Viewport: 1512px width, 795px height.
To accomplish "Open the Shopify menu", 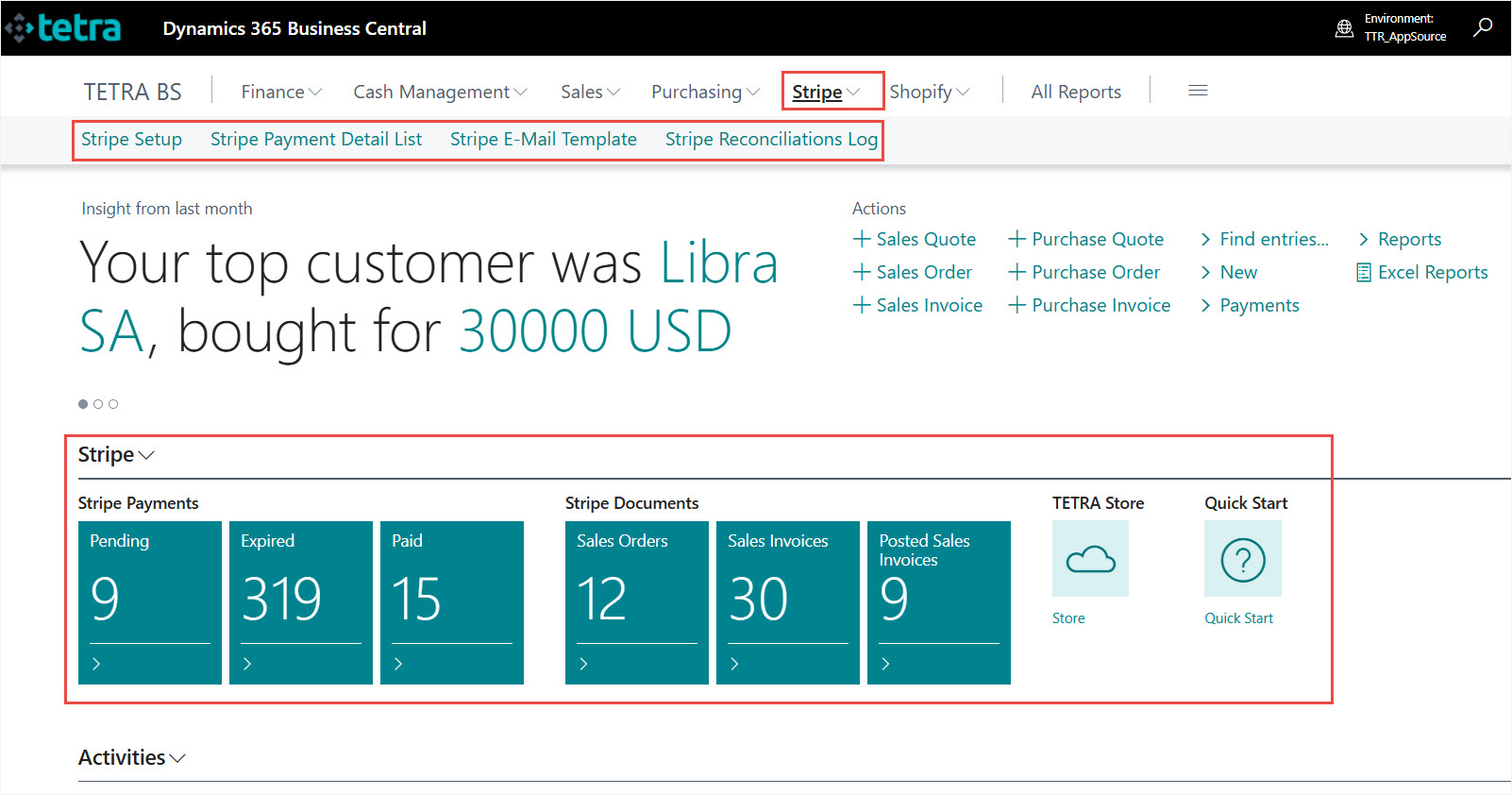I will [929, 92].
